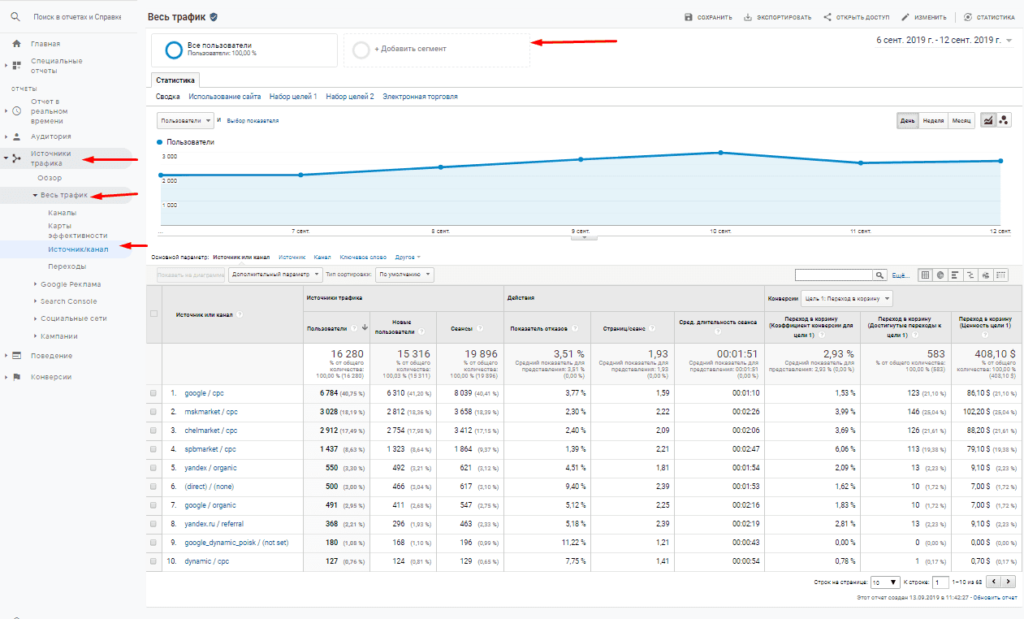Viewport: 1024px width, 619px height.
Task: Check the google / cpc row checkbox
Action: pos(153,393)
